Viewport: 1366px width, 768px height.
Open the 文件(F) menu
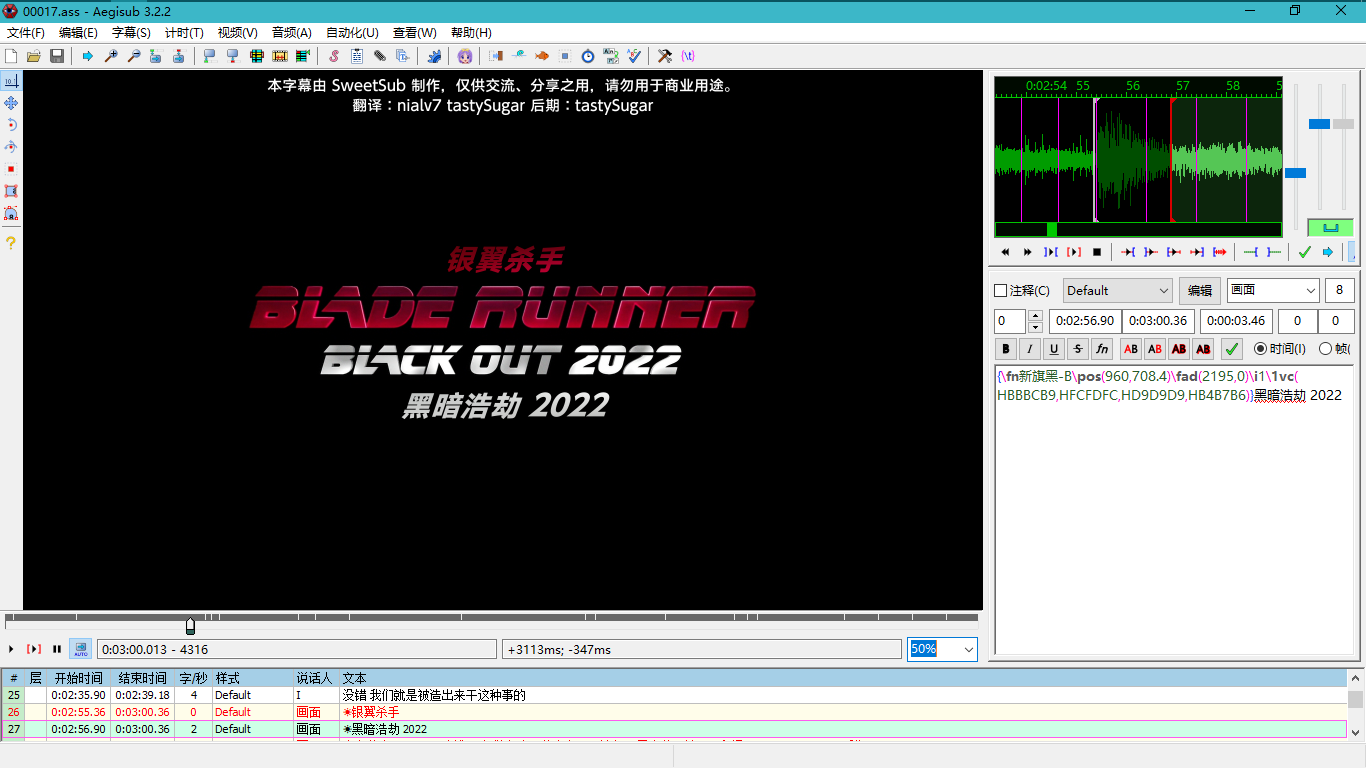click(x=26, y=33)
